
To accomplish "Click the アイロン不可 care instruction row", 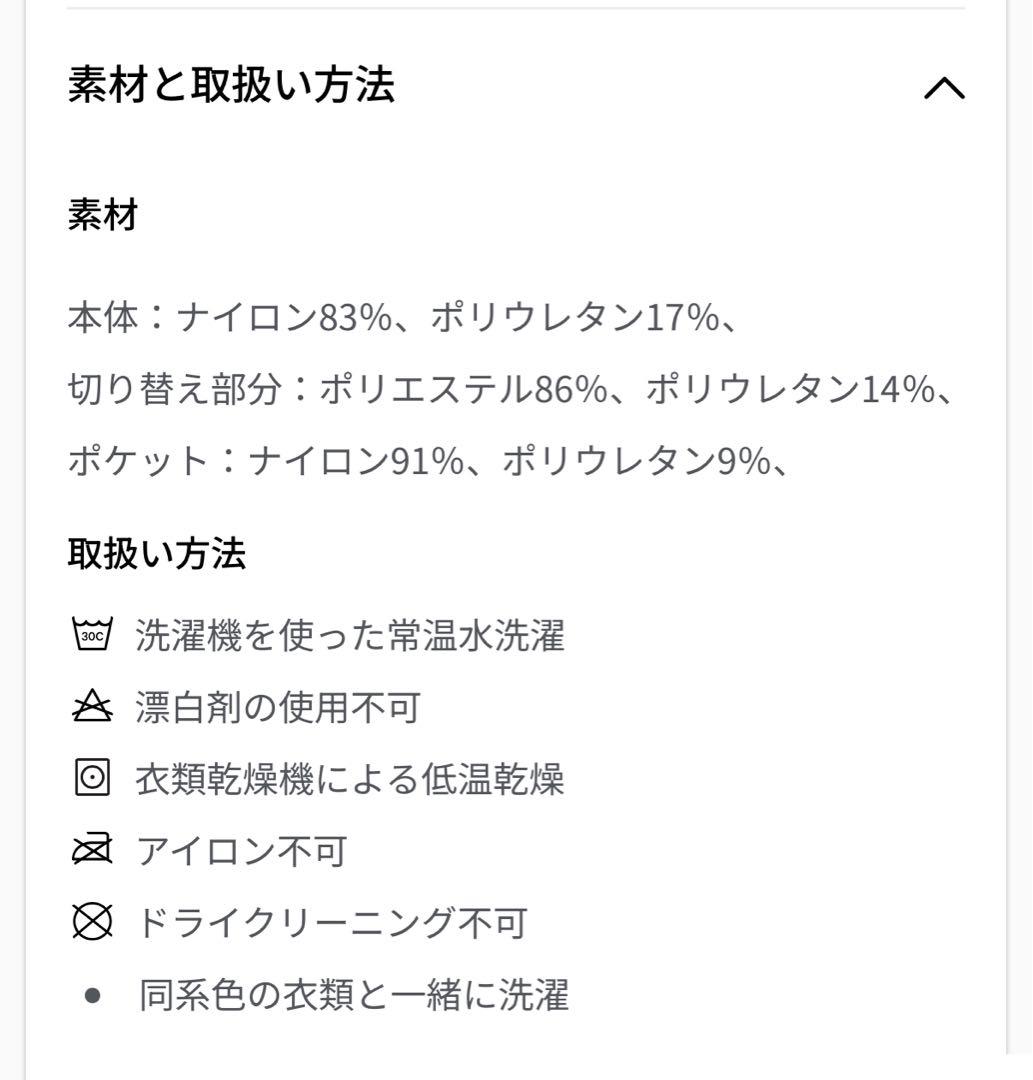I will (x=240, y=852).
